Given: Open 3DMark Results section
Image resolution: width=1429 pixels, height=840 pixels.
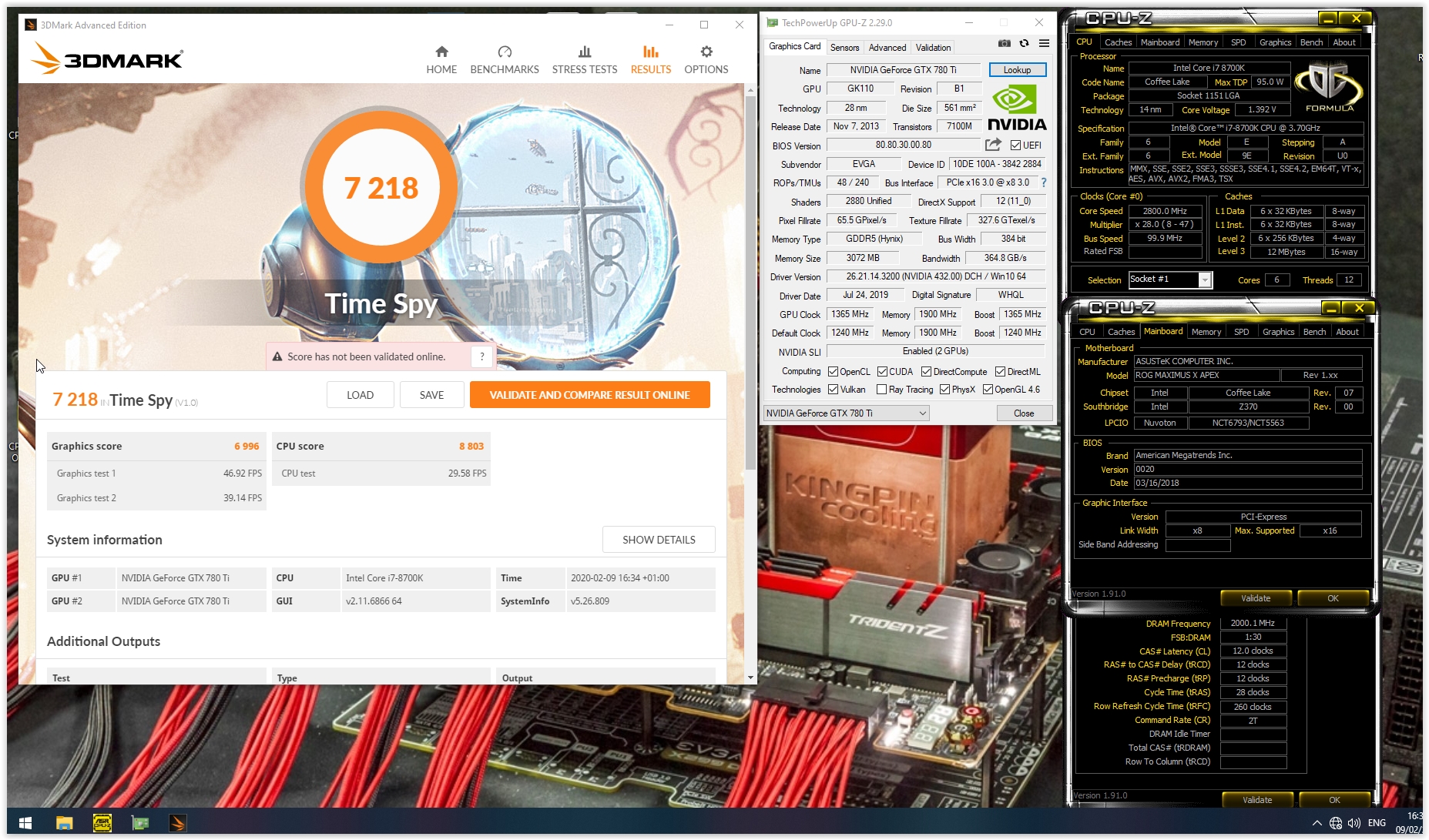Looking at the screenshot, I should pyautogui.click(x=651, y=60).
